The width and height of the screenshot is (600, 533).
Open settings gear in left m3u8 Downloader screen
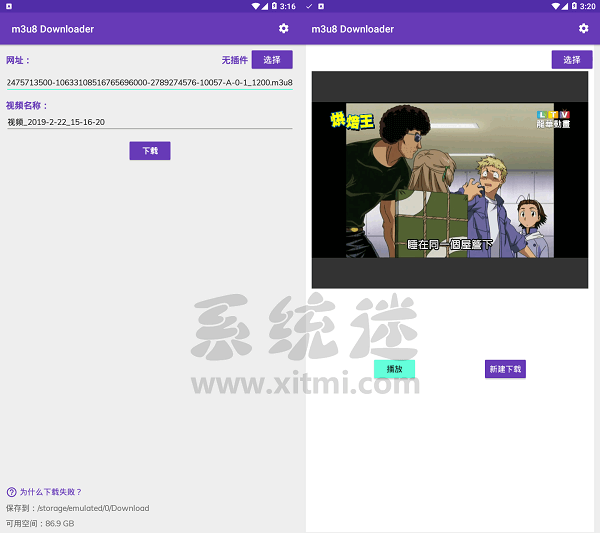coord(284,29)
